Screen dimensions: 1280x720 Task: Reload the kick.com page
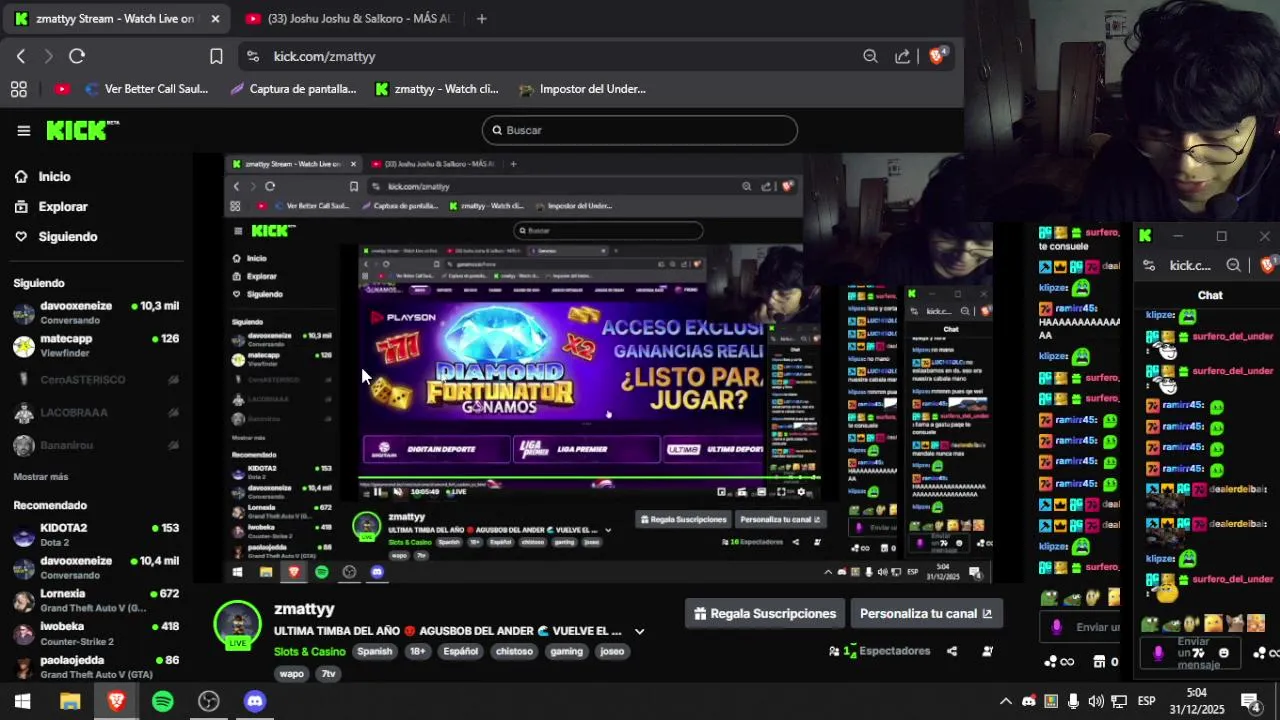click(77, 57)
